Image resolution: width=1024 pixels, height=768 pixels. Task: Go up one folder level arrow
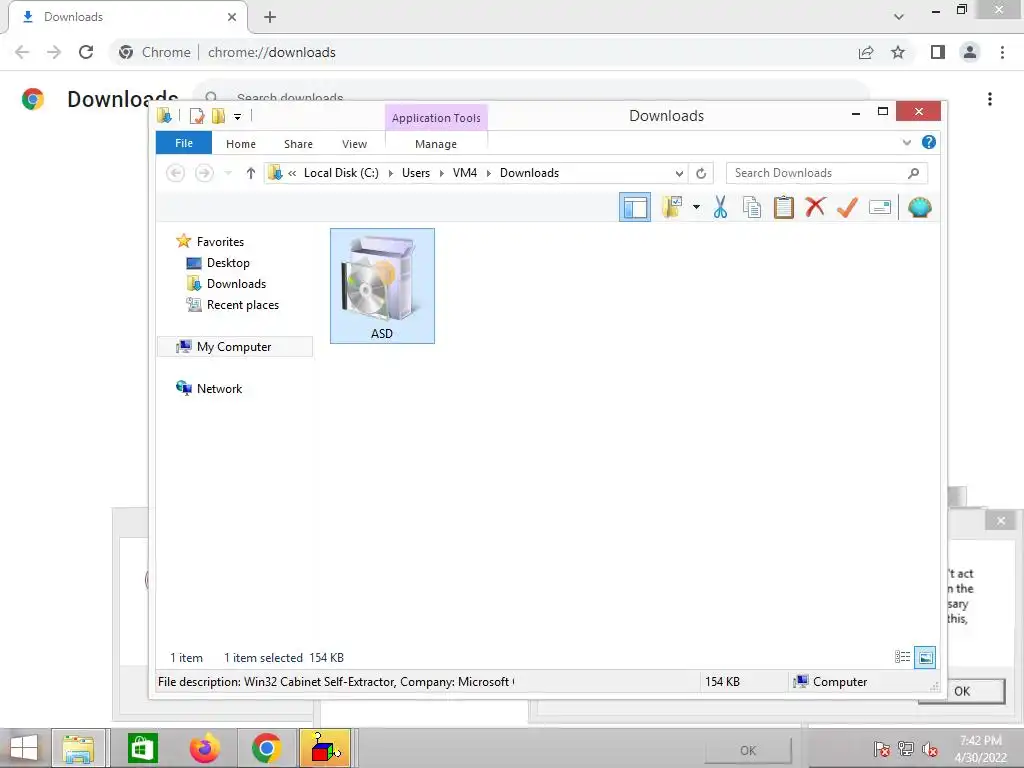click(251, 173)
